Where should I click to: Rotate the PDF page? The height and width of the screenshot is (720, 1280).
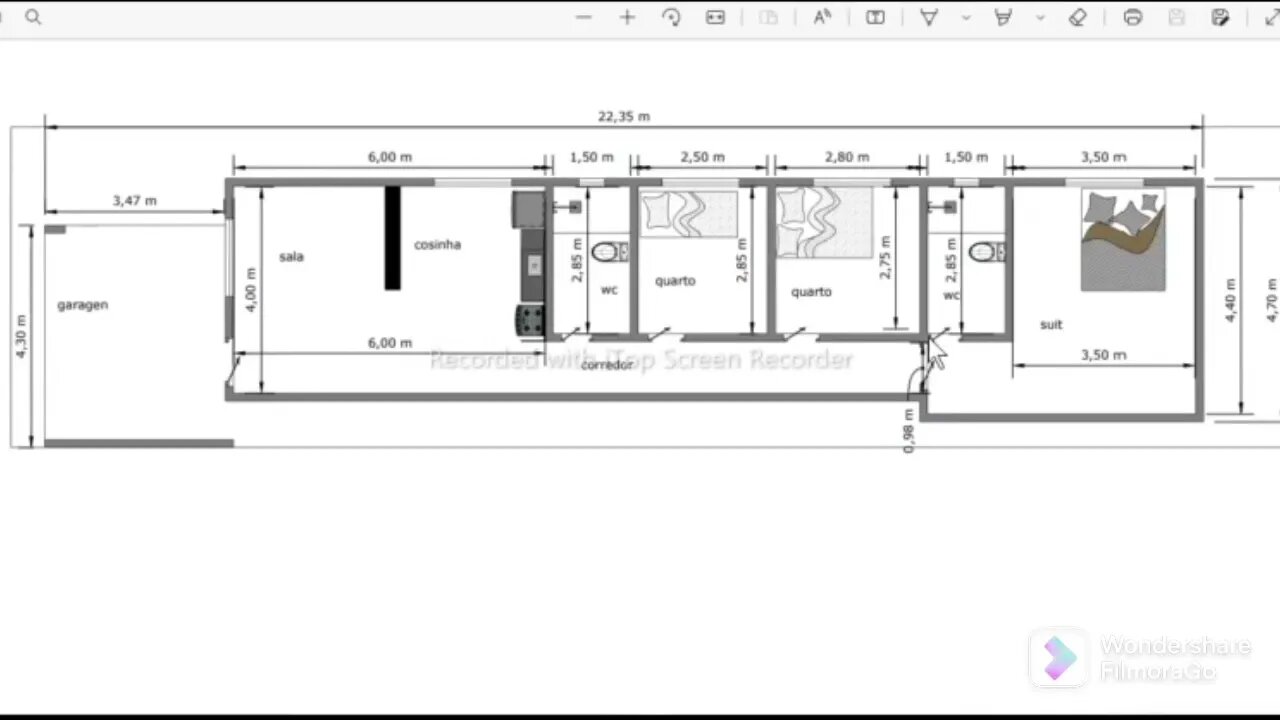(x=671, y=17)
